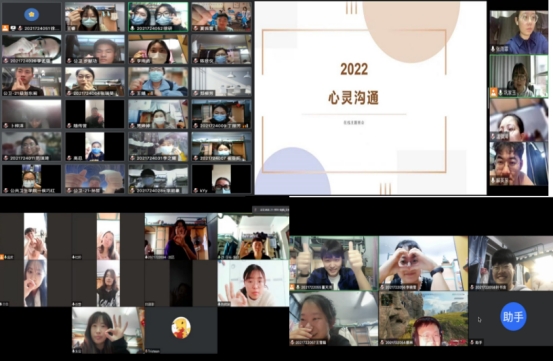Select the tile showing empty room with pendant lamps
The height and width of the screenshot is (362, 553).
coord(221,82)
